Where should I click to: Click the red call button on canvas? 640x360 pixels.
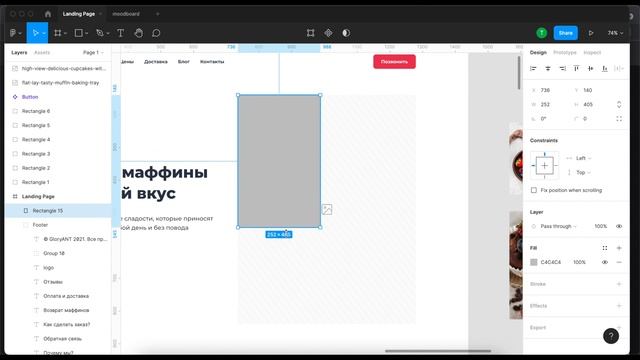click(x=394, y=62)
